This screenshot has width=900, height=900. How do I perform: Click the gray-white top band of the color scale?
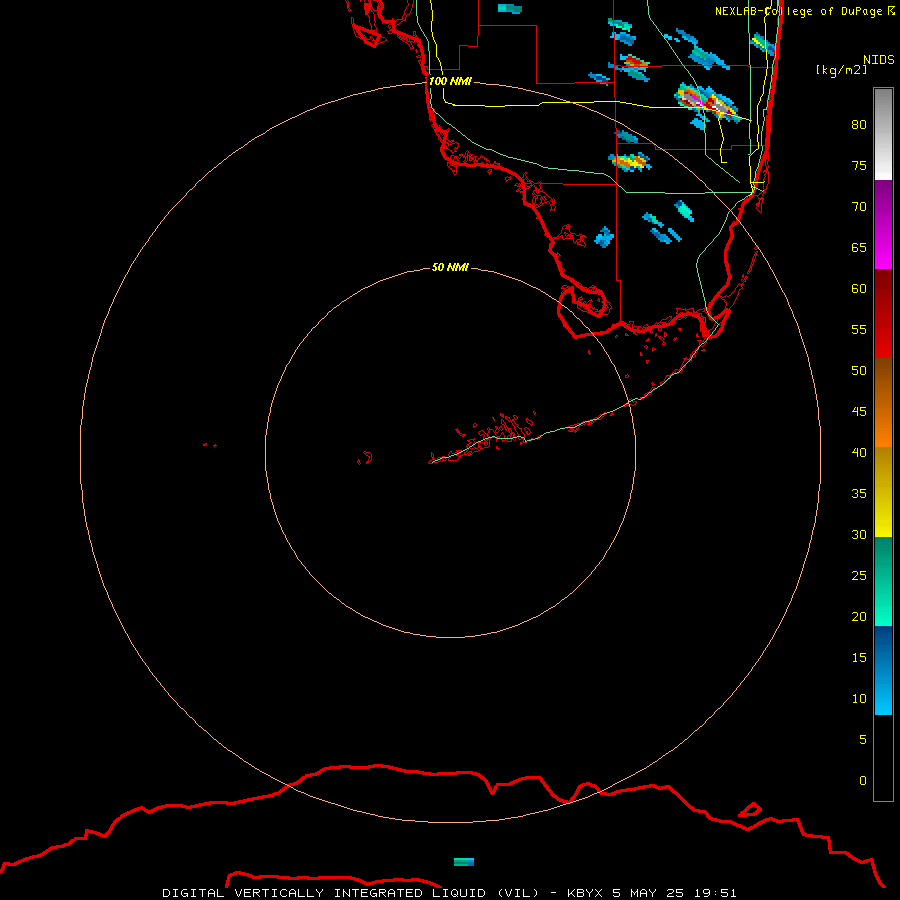point(883,134)
